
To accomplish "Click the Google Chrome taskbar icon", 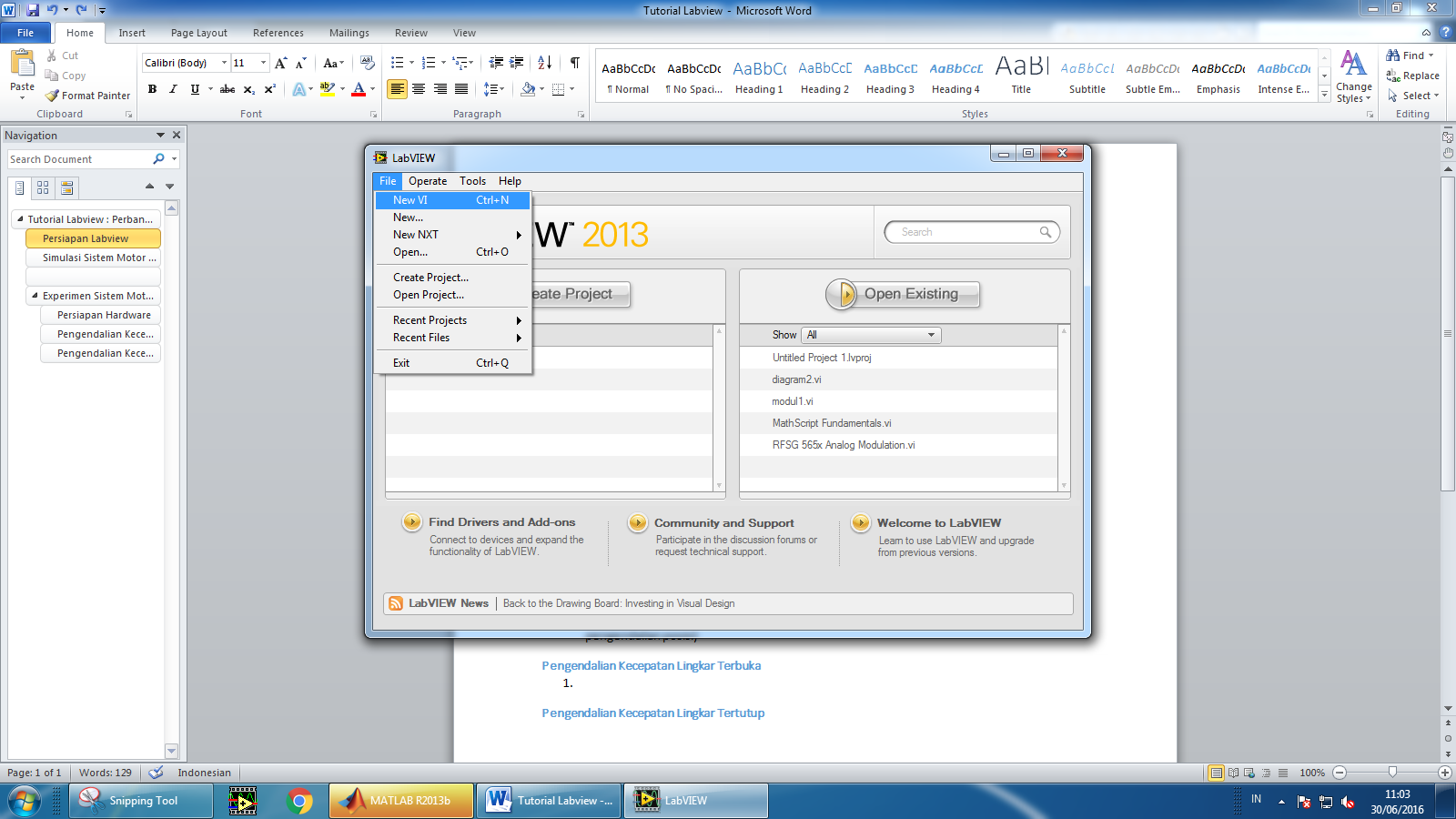I will tap(299, 801).
